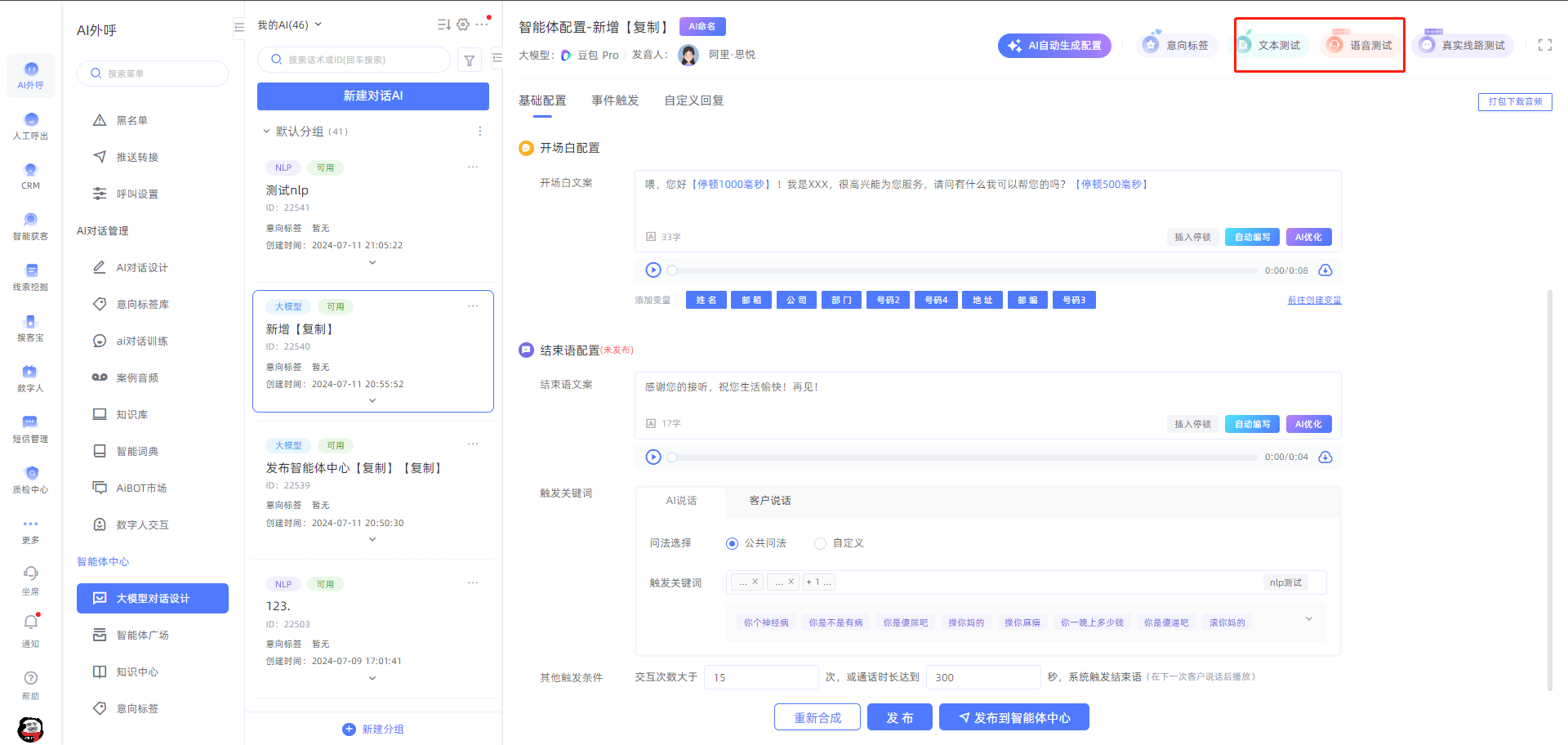Open the 线索挖掘 sidebar module
Viewport: 1568px width, 745px height.
[31, 277]
